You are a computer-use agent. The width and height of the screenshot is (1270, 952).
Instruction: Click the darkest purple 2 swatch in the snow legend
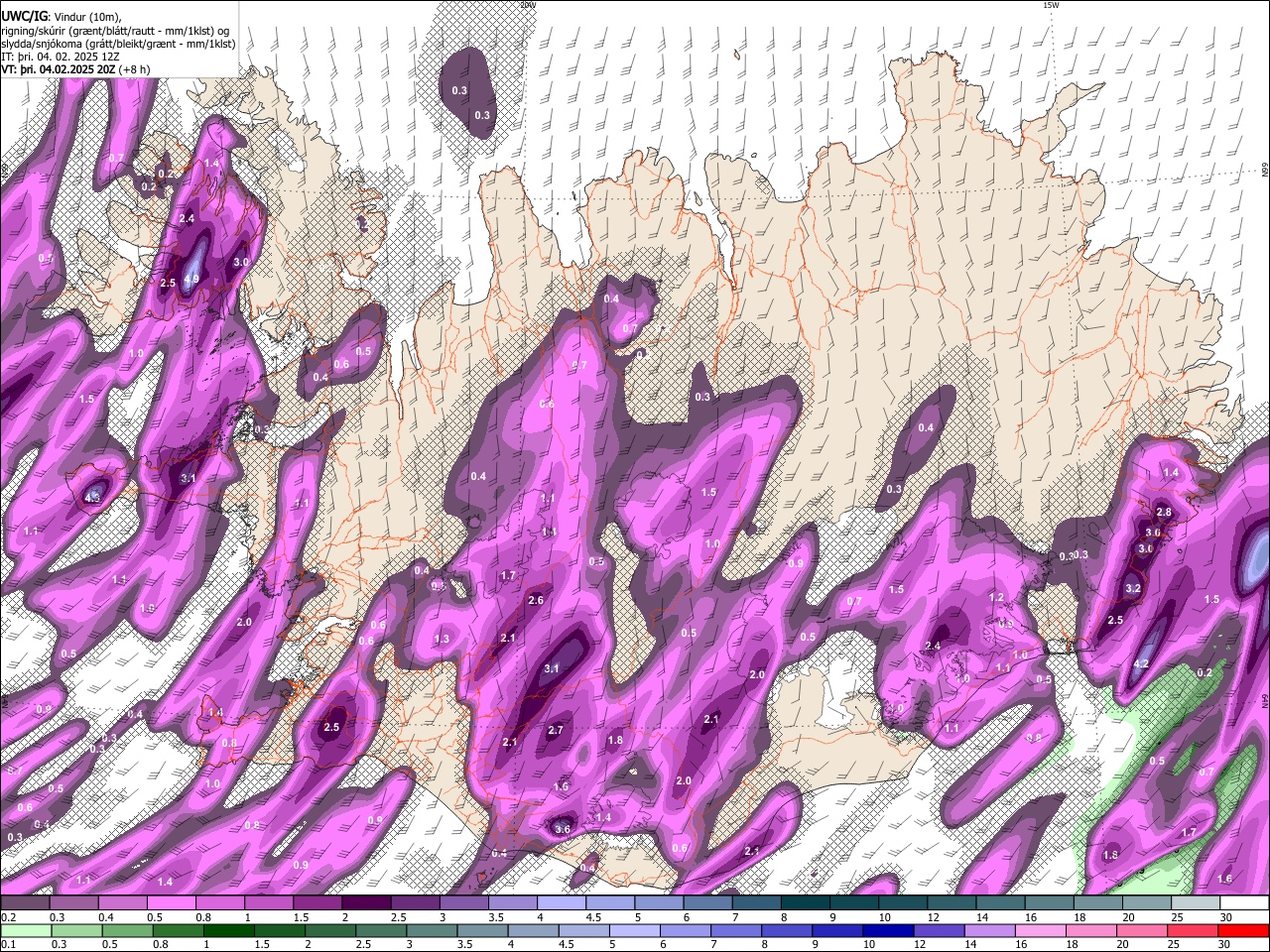367,903
